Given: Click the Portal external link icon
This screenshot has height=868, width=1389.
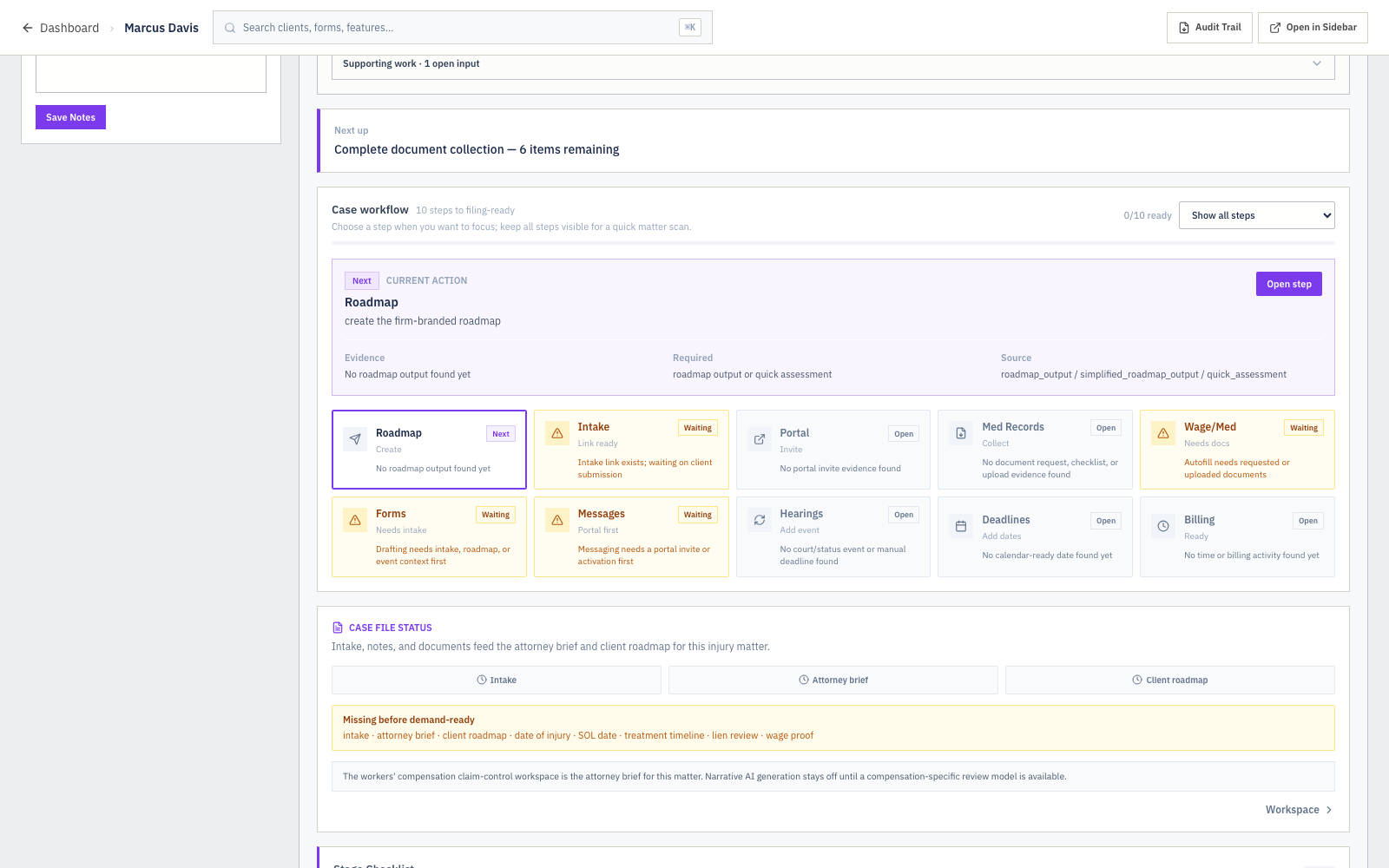Looking at the screenshot, I should click(760, 439).
